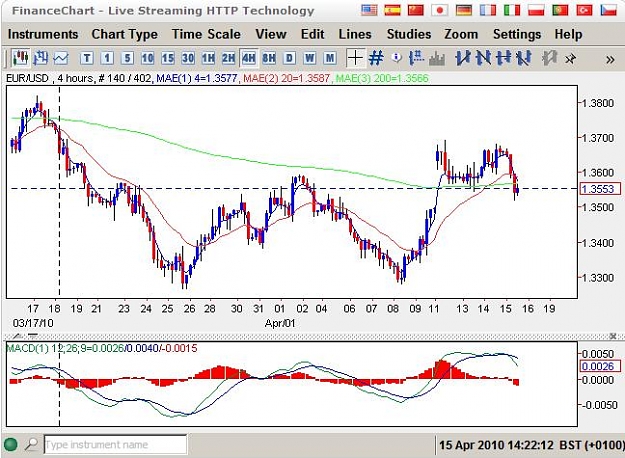Click the green connection status indicator

point(11,444)
